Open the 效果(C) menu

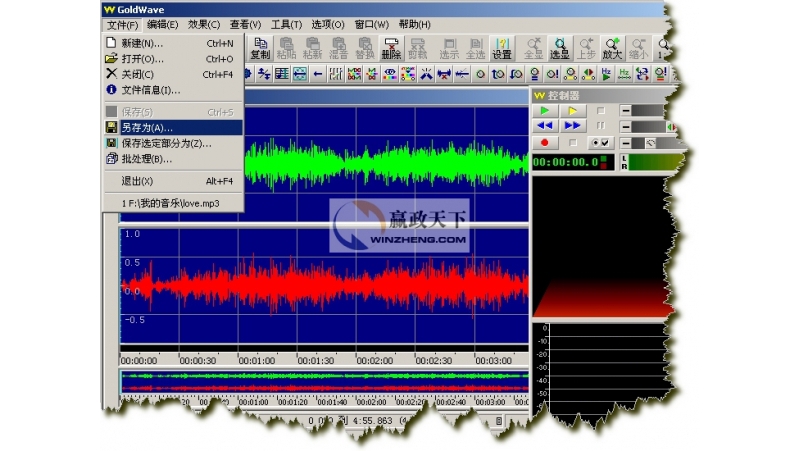204,24
